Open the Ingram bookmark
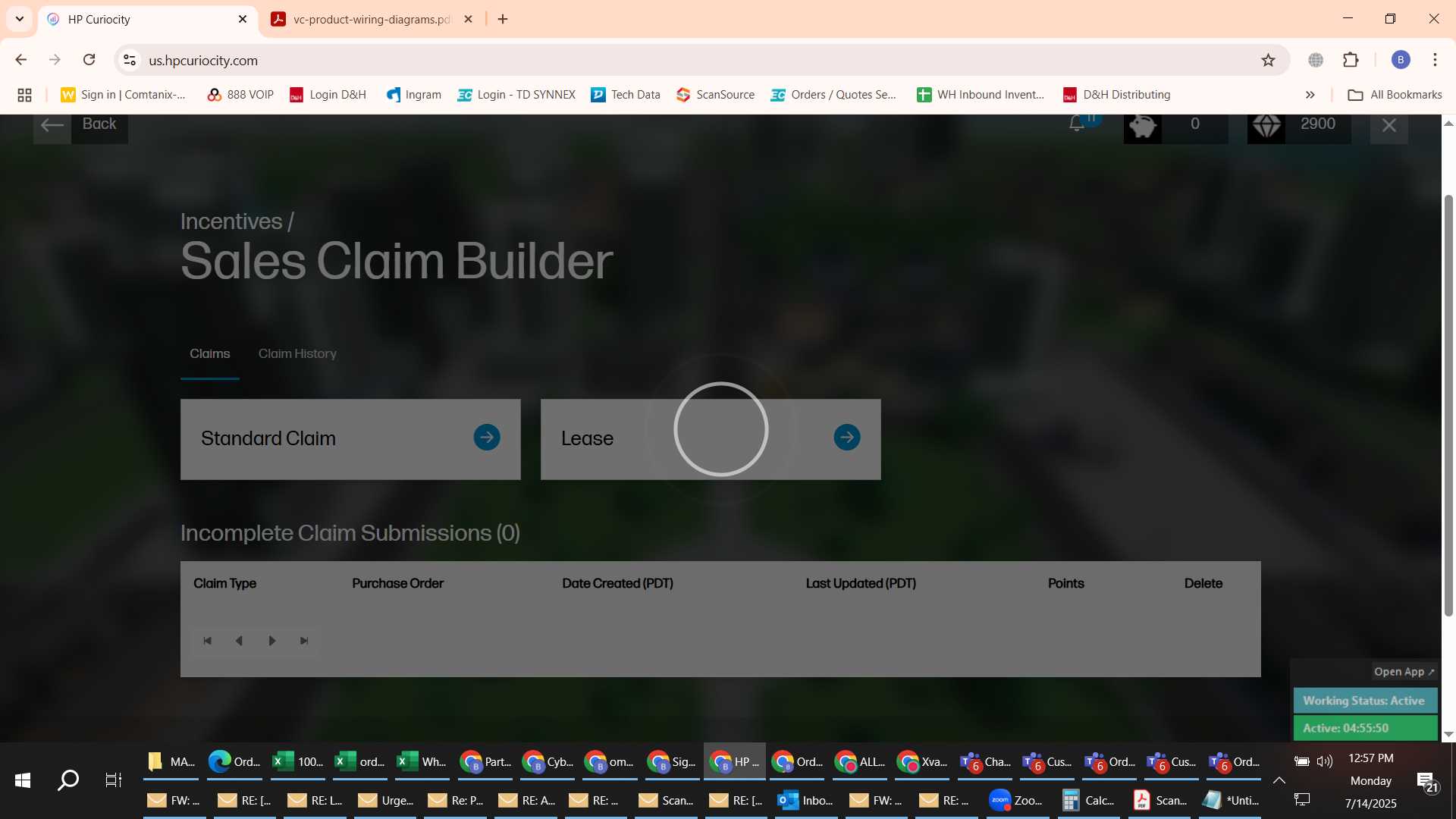Screen dimensions: 1456x819 (x=414, y=95)
